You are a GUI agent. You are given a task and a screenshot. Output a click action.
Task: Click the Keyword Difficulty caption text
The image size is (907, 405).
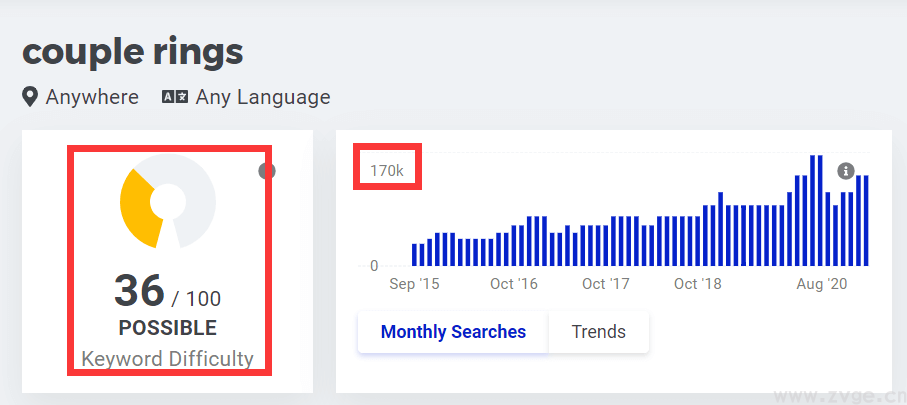(167, 359)
